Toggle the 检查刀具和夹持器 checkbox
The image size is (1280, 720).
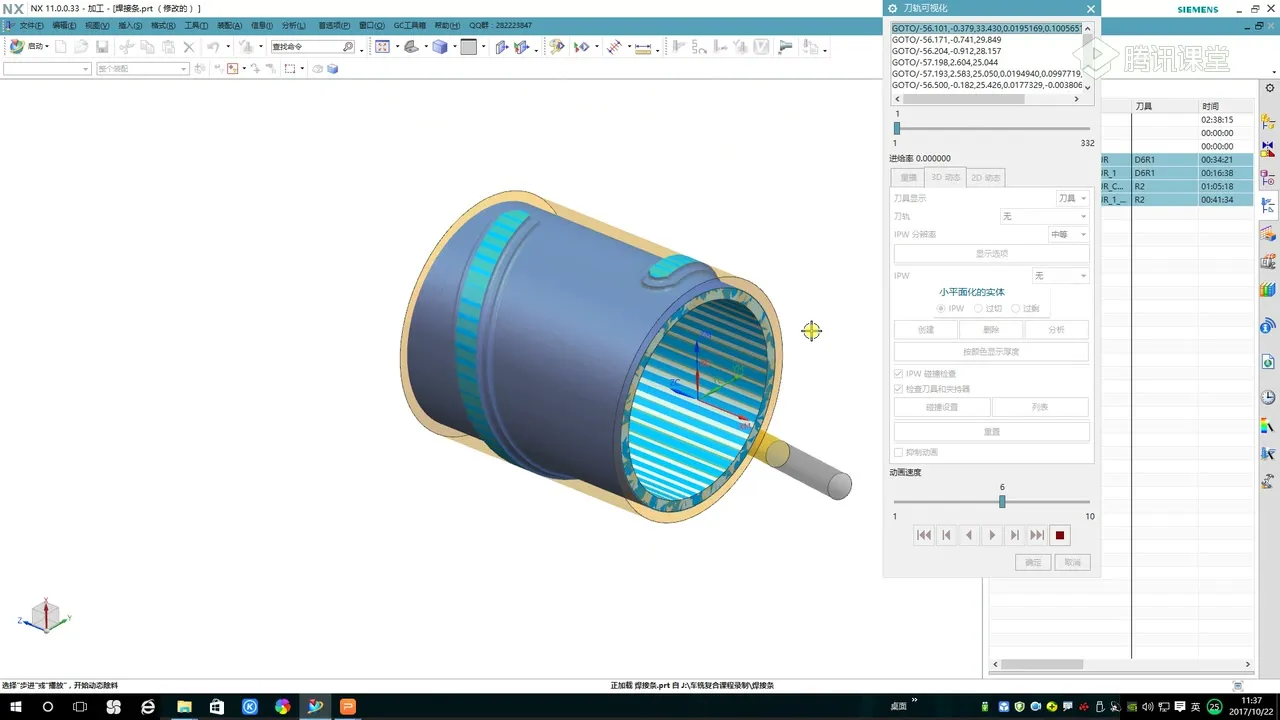point(898,389)
